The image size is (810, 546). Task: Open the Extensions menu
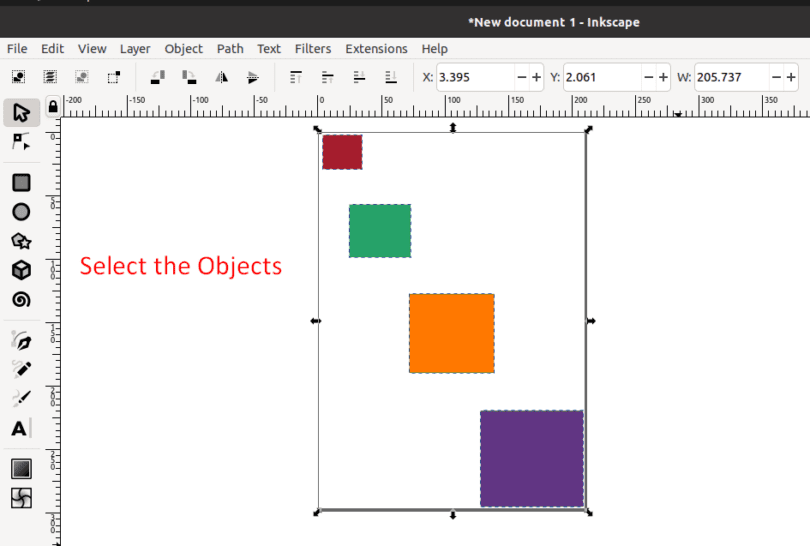(x=377, y=49)
